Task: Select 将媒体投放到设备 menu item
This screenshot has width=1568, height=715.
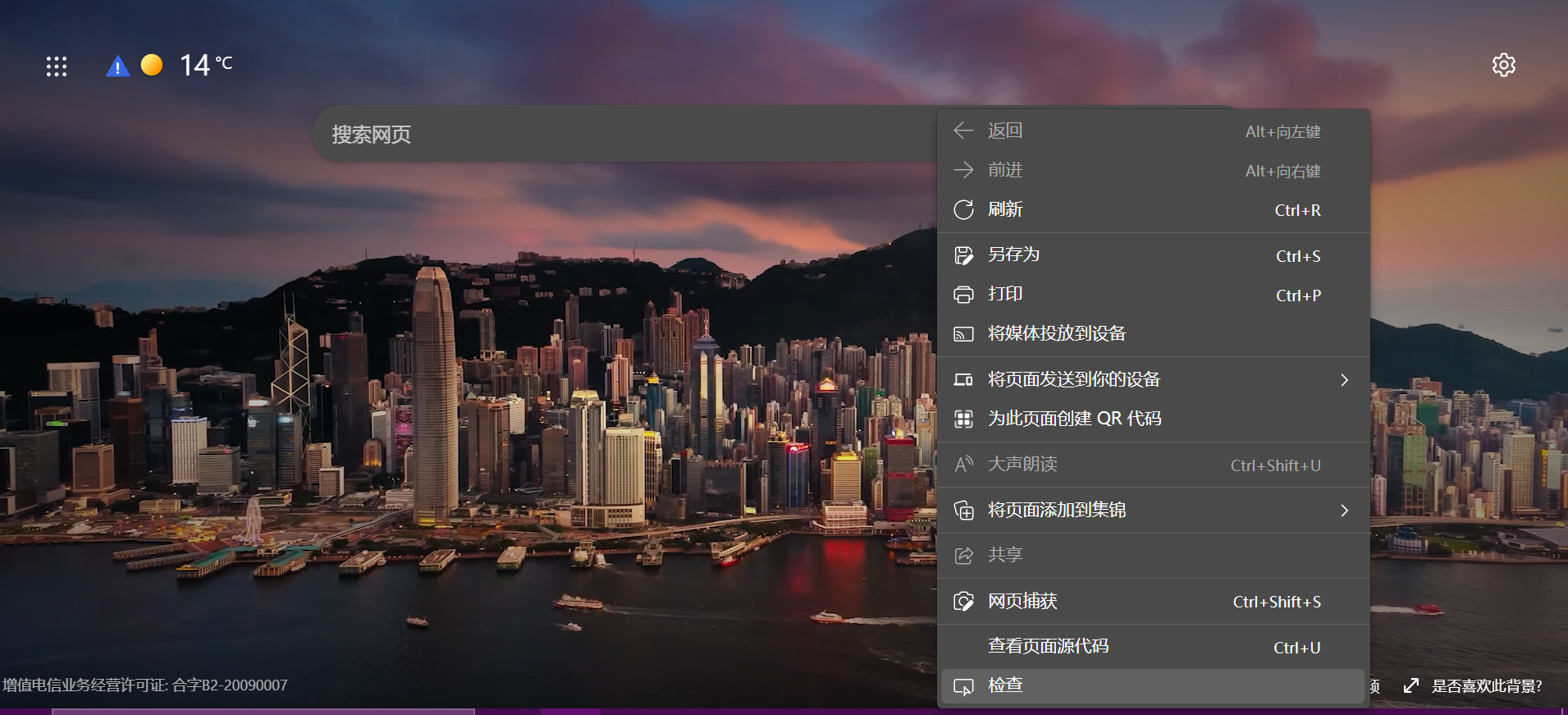Action: point(1057,333)
